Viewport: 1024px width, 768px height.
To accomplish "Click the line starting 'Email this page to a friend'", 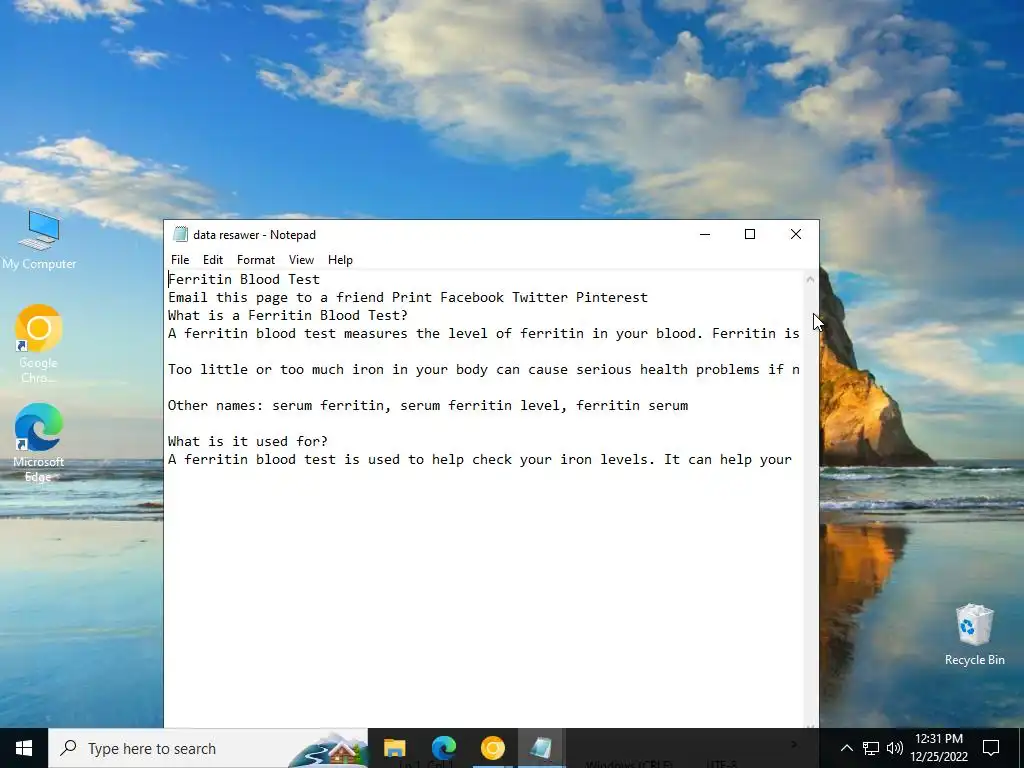I will click(x=408, y=298).
